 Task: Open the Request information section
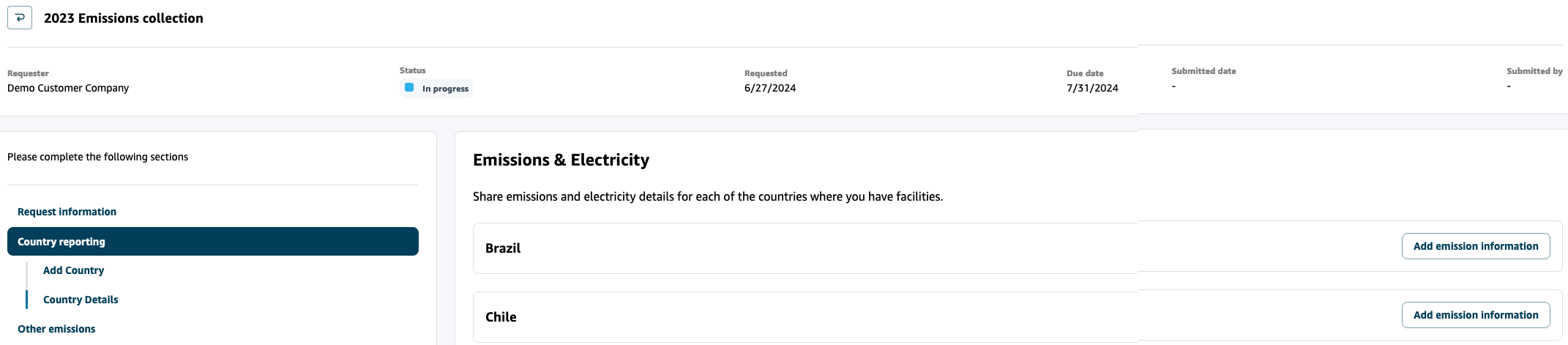pos(67,212)
